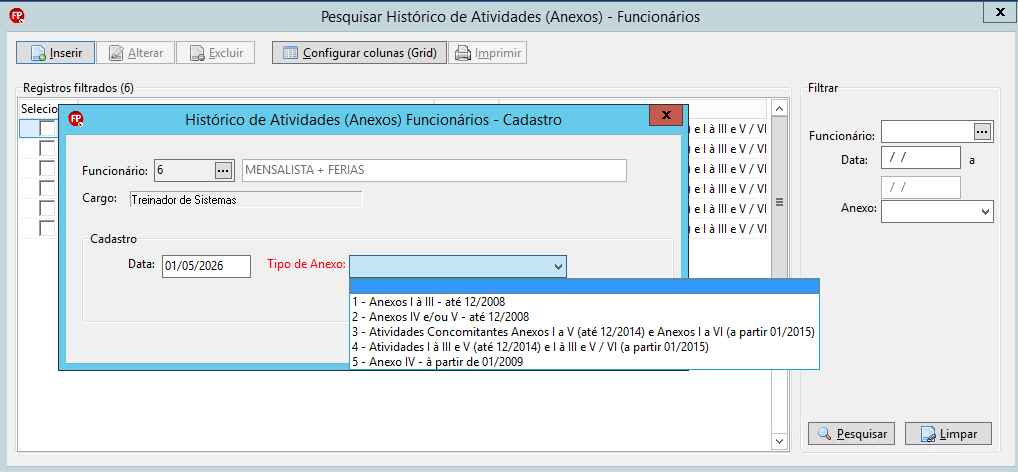1018x472 pixels.
Task: Click the Pesquisar search button
Action: click(852, 433)
